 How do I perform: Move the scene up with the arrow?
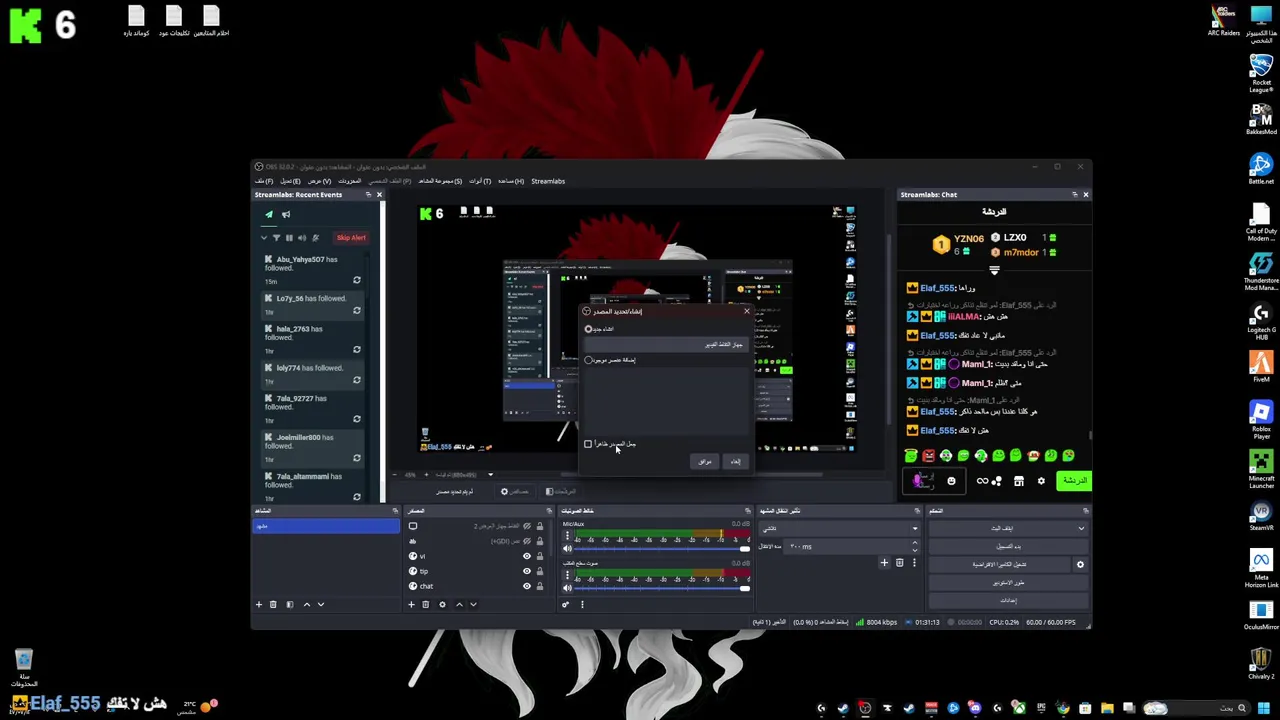[307, 604]
